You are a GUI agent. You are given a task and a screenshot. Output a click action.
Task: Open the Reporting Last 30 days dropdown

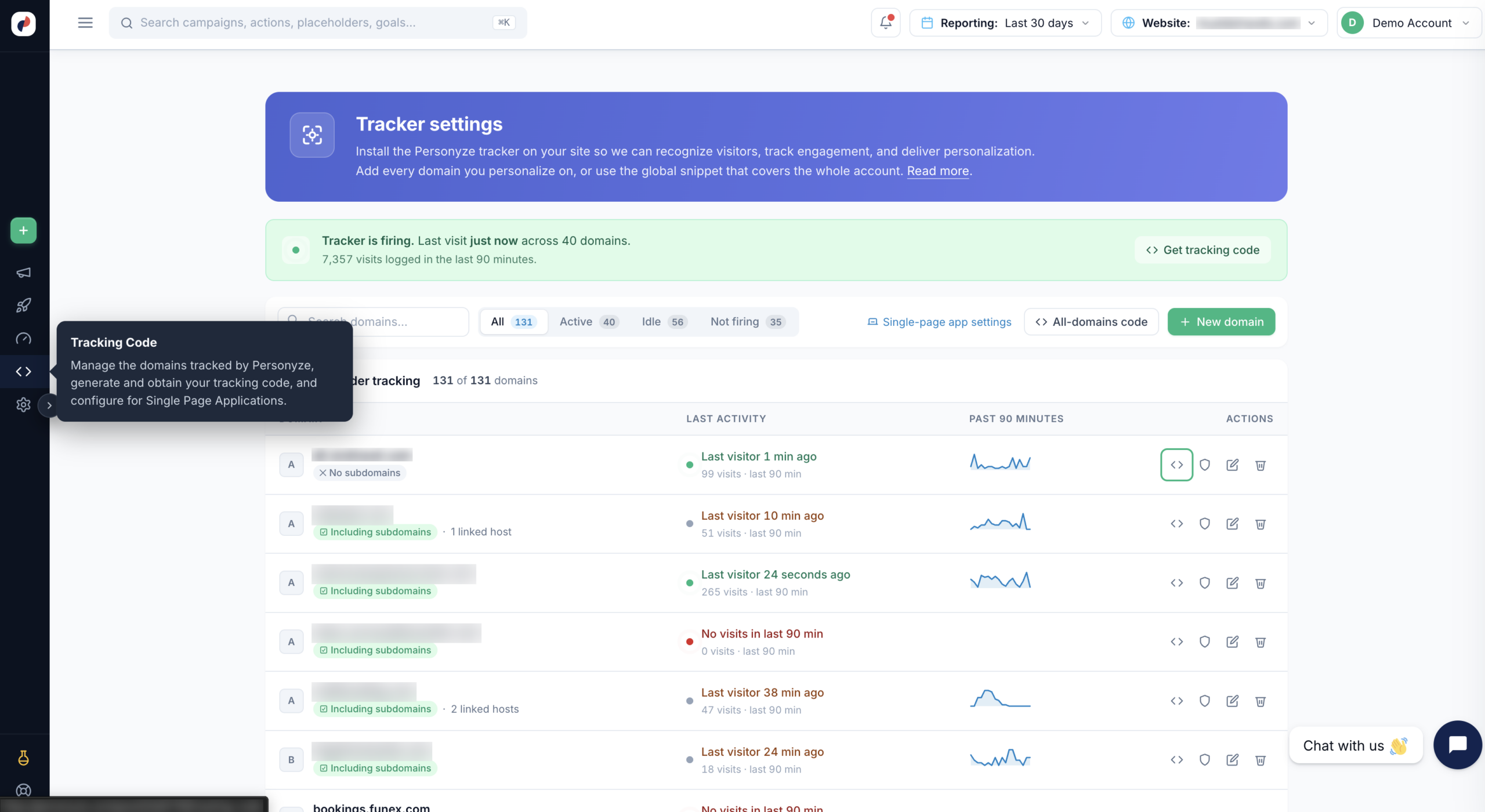point(1005,23)
